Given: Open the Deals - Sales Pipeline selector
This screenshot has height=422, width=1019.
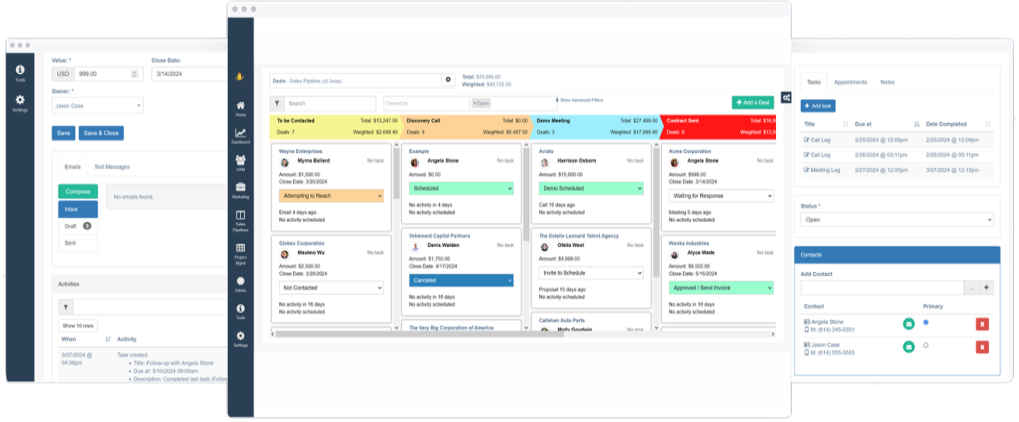Looking at the screenshot, I should point(355,81).
